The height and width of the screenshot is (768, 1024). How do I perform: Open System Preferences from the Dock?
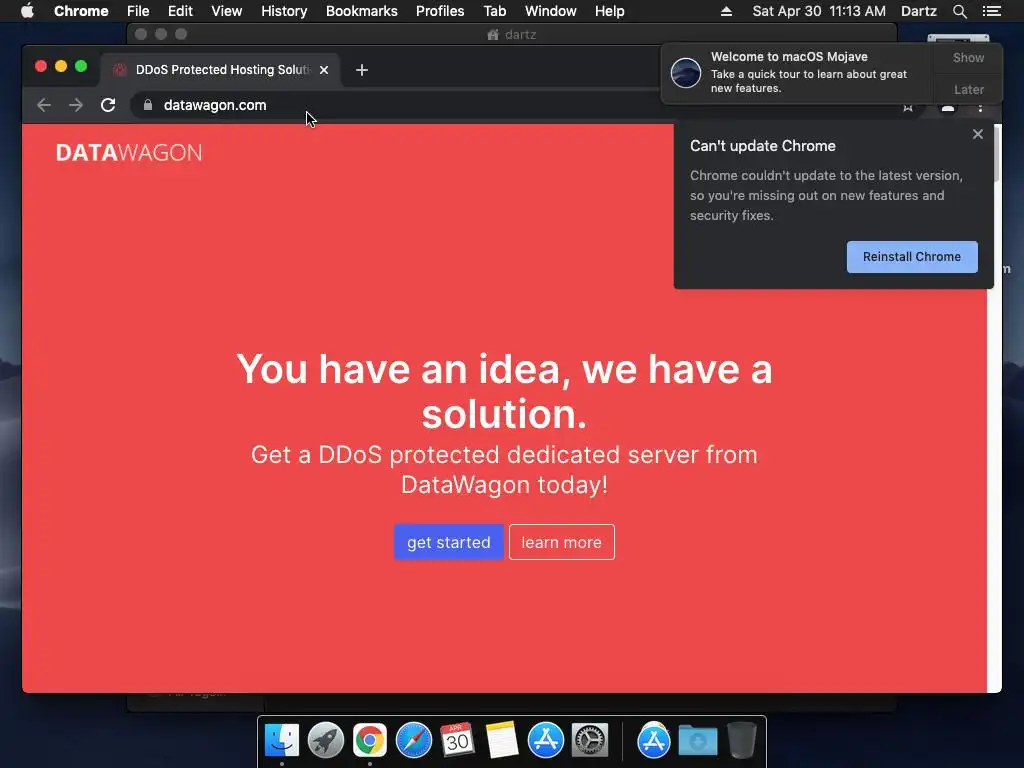pos(590,741)
